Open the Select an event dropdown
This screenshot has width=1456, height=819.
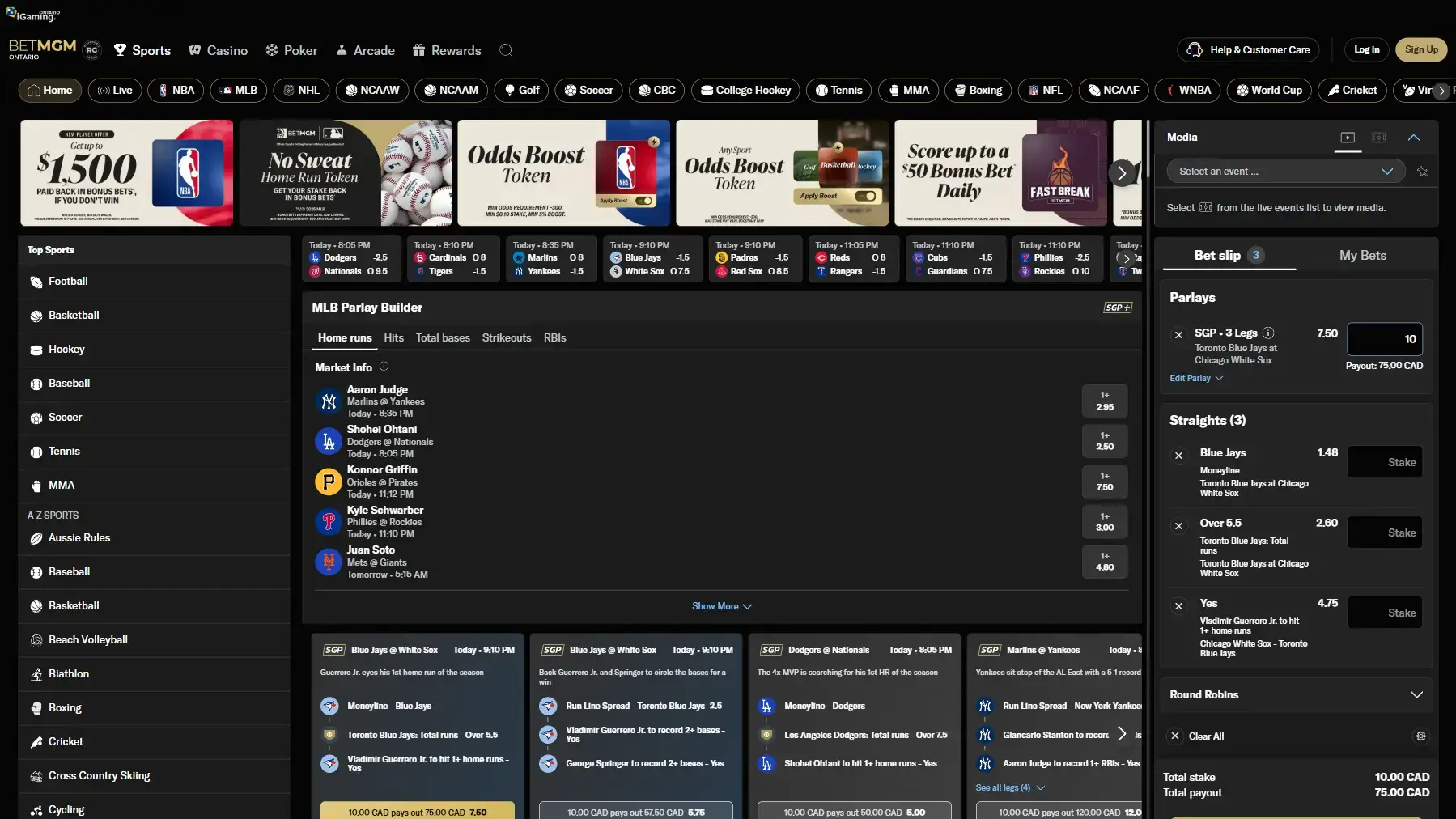[1285, 172]
